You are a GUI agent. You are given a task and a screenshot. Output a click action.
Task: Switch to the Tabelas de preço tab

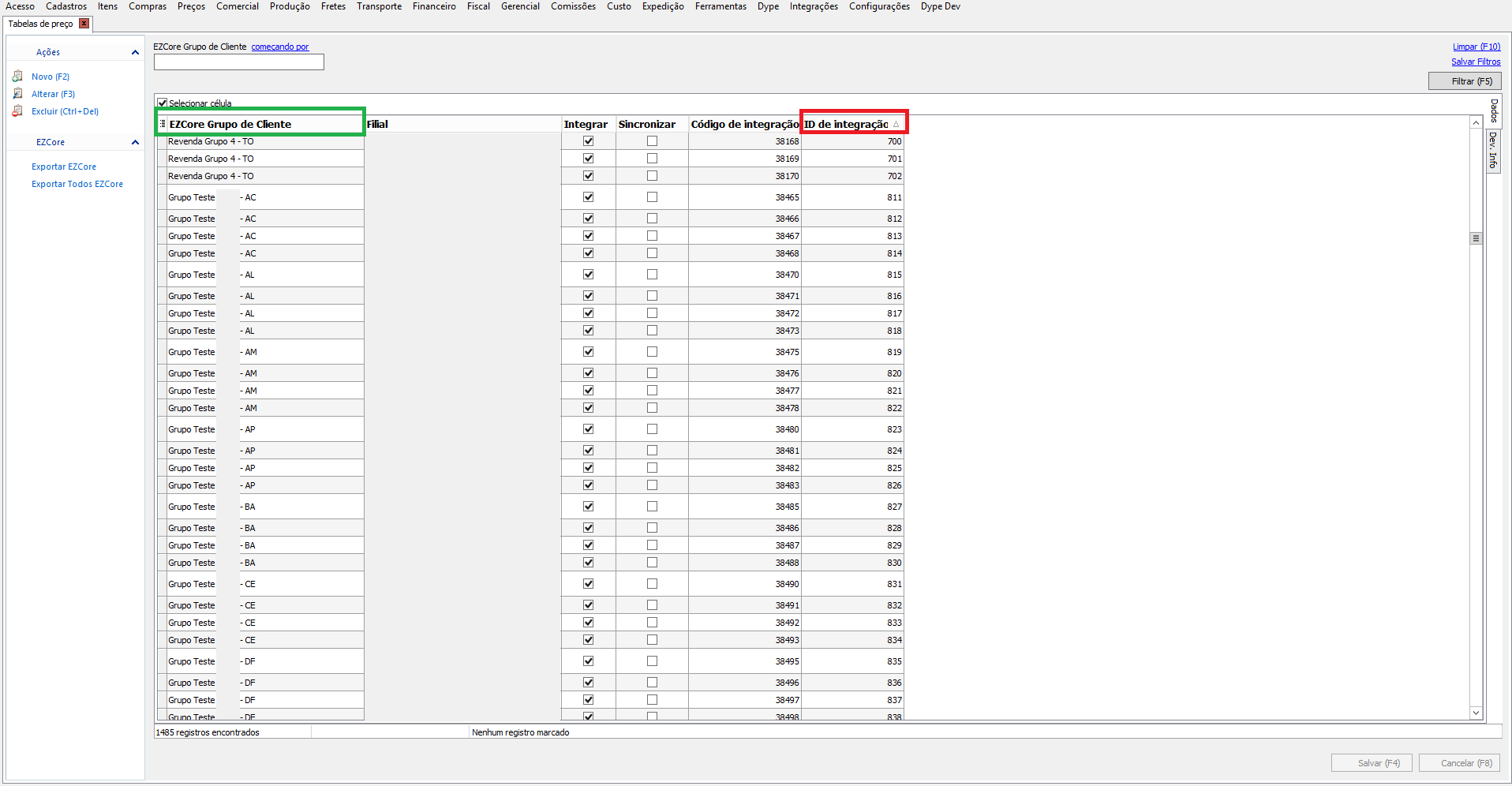[40, 24]
